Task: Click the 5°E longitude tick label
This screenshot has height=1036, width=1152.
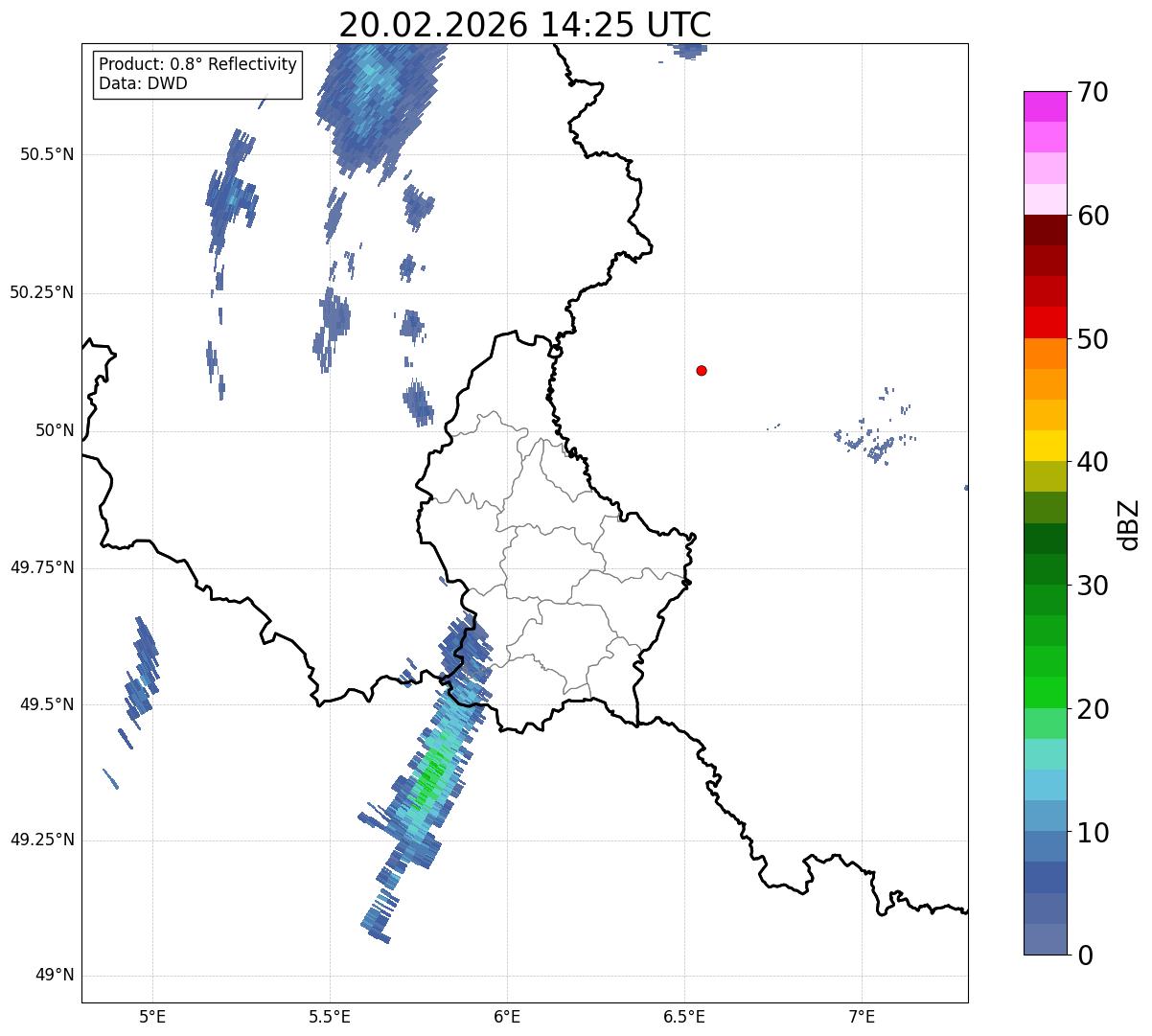Action: [x=152, y=1016]
